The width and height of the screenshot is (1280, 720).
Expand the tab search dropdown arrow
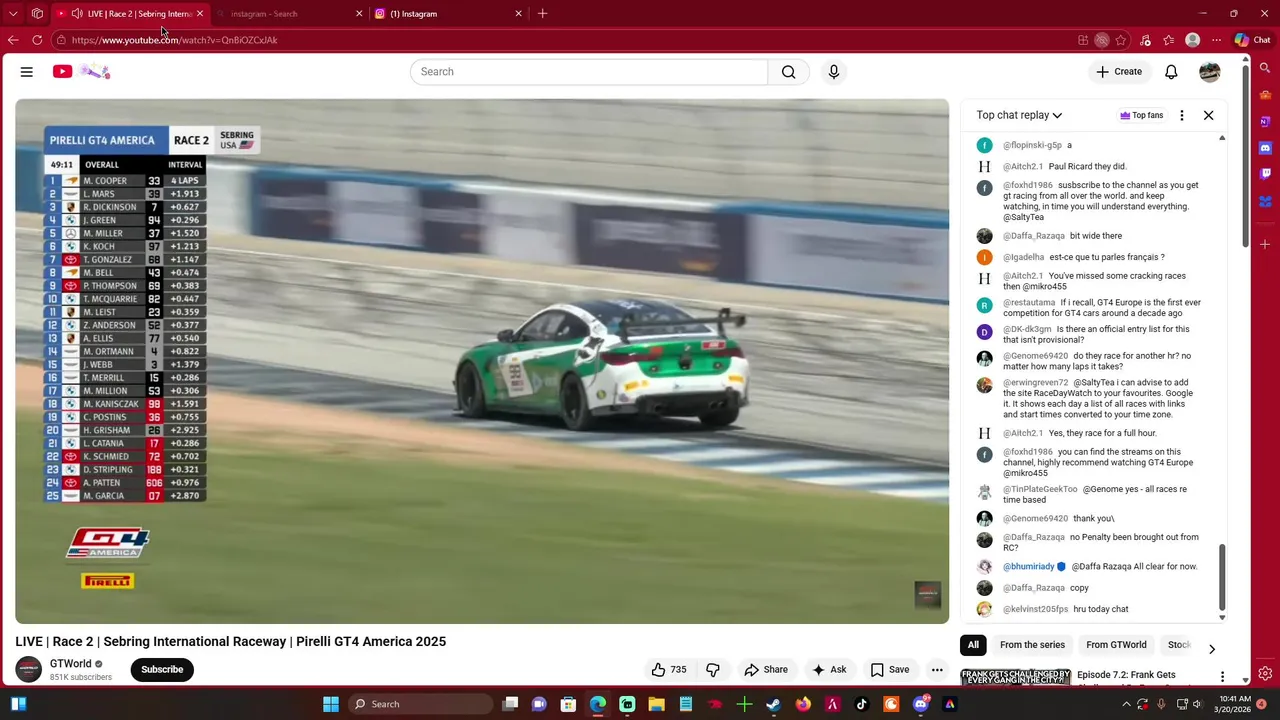tap(13, 14)
